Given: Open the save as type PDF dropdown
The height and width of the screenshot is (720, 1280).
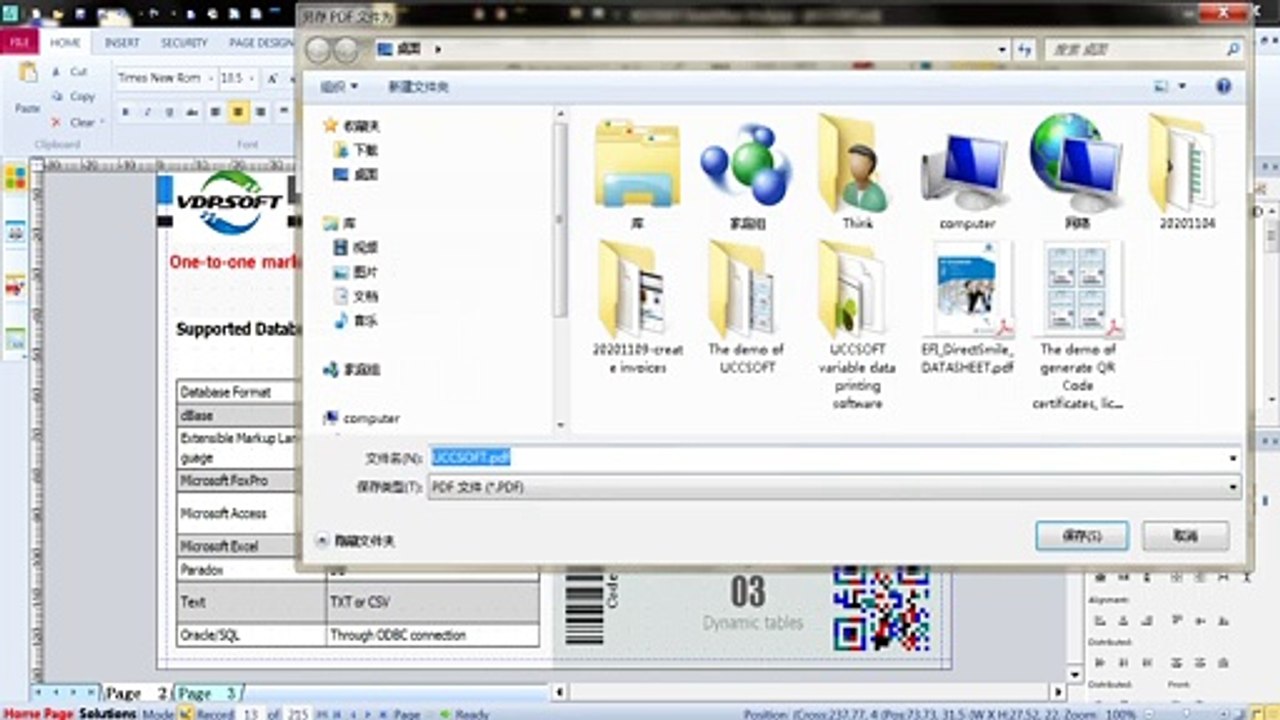Looking at the screenshot, I should (835, 487).
